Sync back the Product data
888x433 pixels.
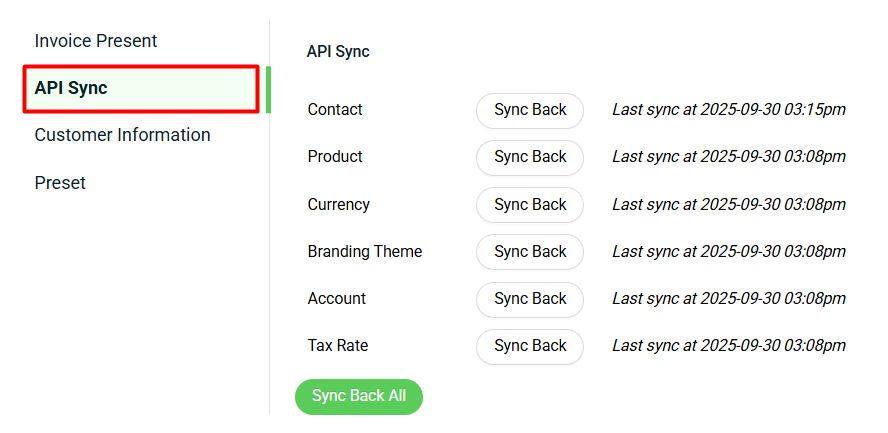tap(530, 157)
